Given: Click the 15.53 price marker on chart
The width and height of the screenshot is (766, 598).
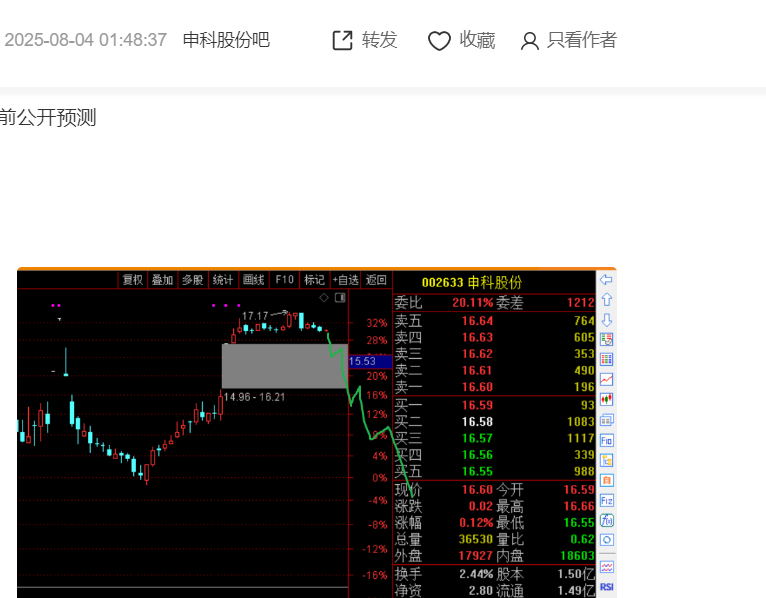Looking at the screenshot, I should click(370, 362).
